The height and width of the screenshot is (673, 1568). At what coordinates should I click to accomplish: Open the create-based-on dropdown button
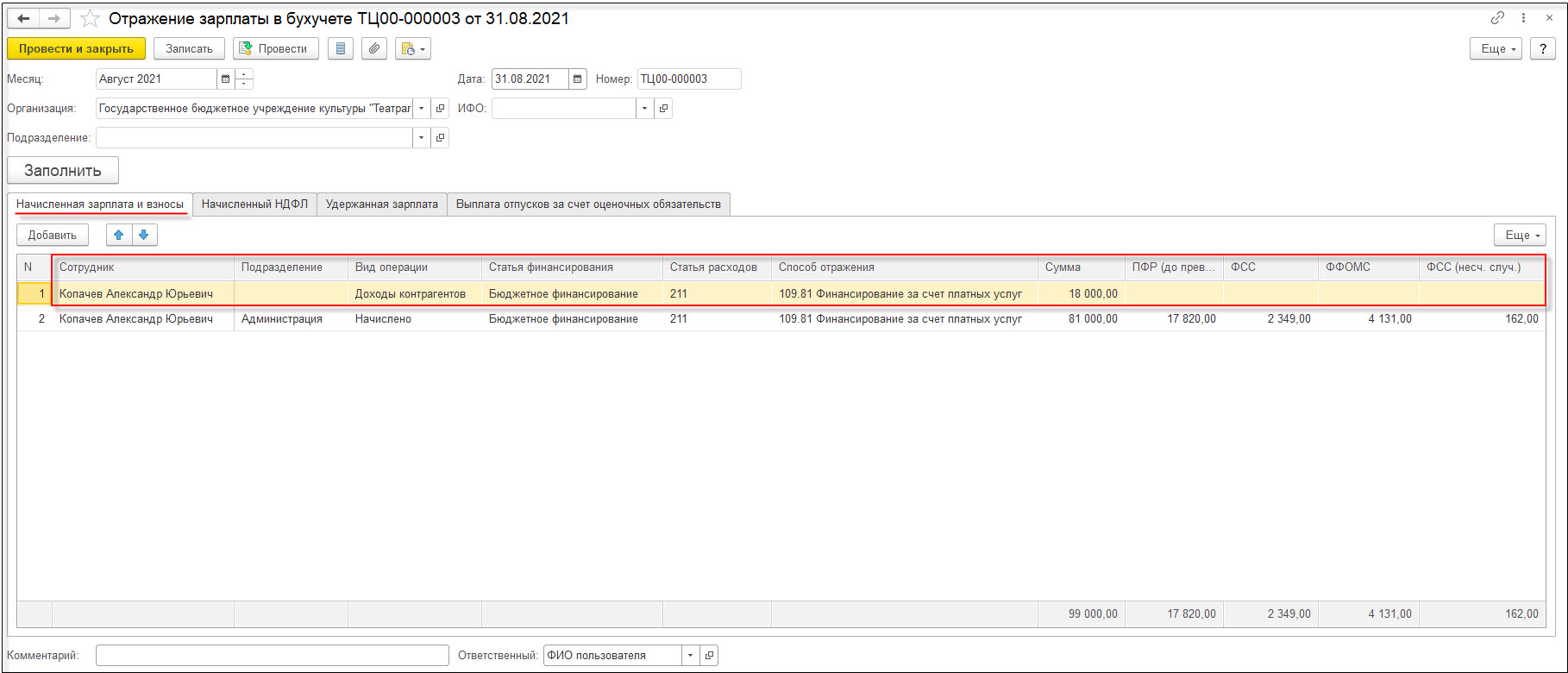(x=413, y=48)
